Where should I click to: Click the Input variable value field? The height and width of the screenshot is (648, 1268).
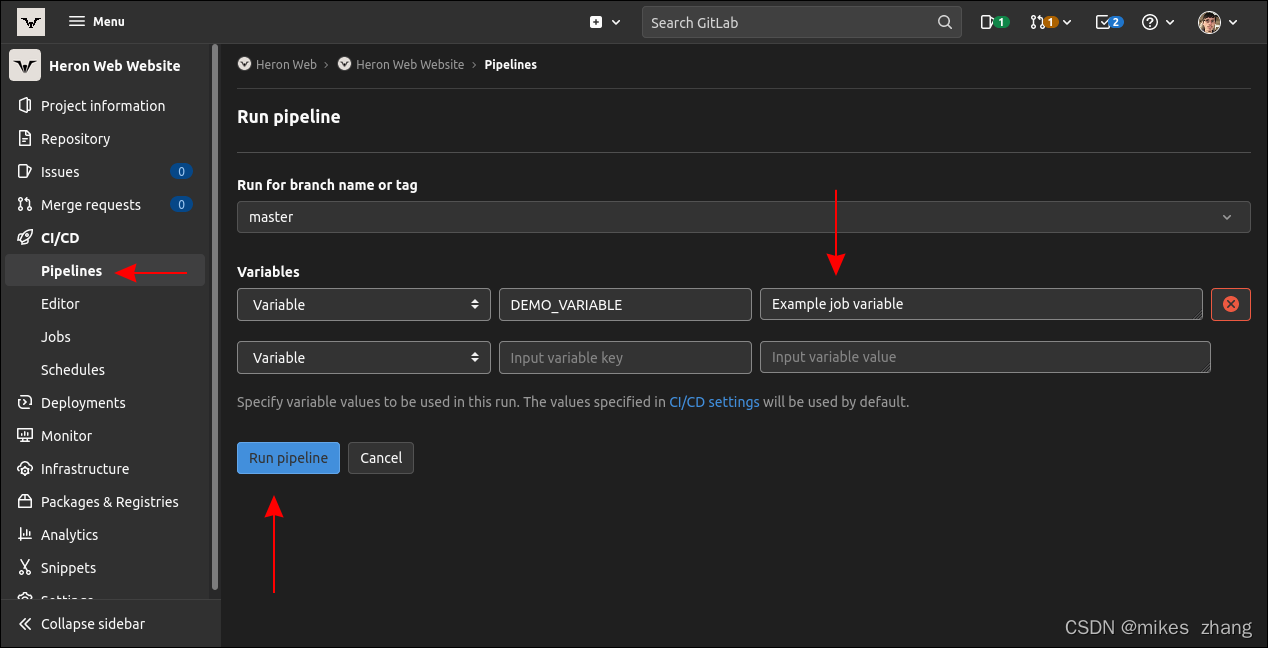[x=985, y=357]
